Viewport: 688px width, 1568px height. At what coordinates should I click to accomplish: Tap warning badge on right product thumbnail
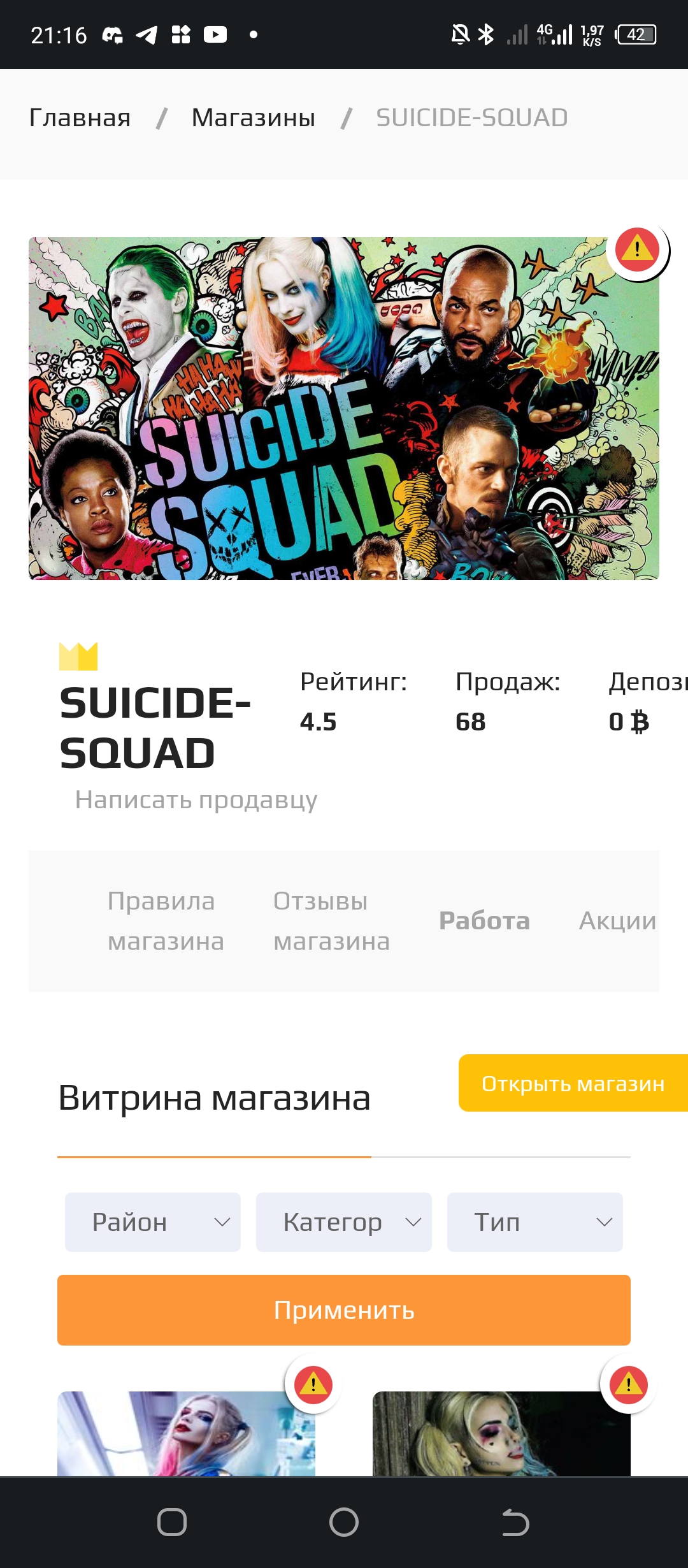(x=628, y=1384)
